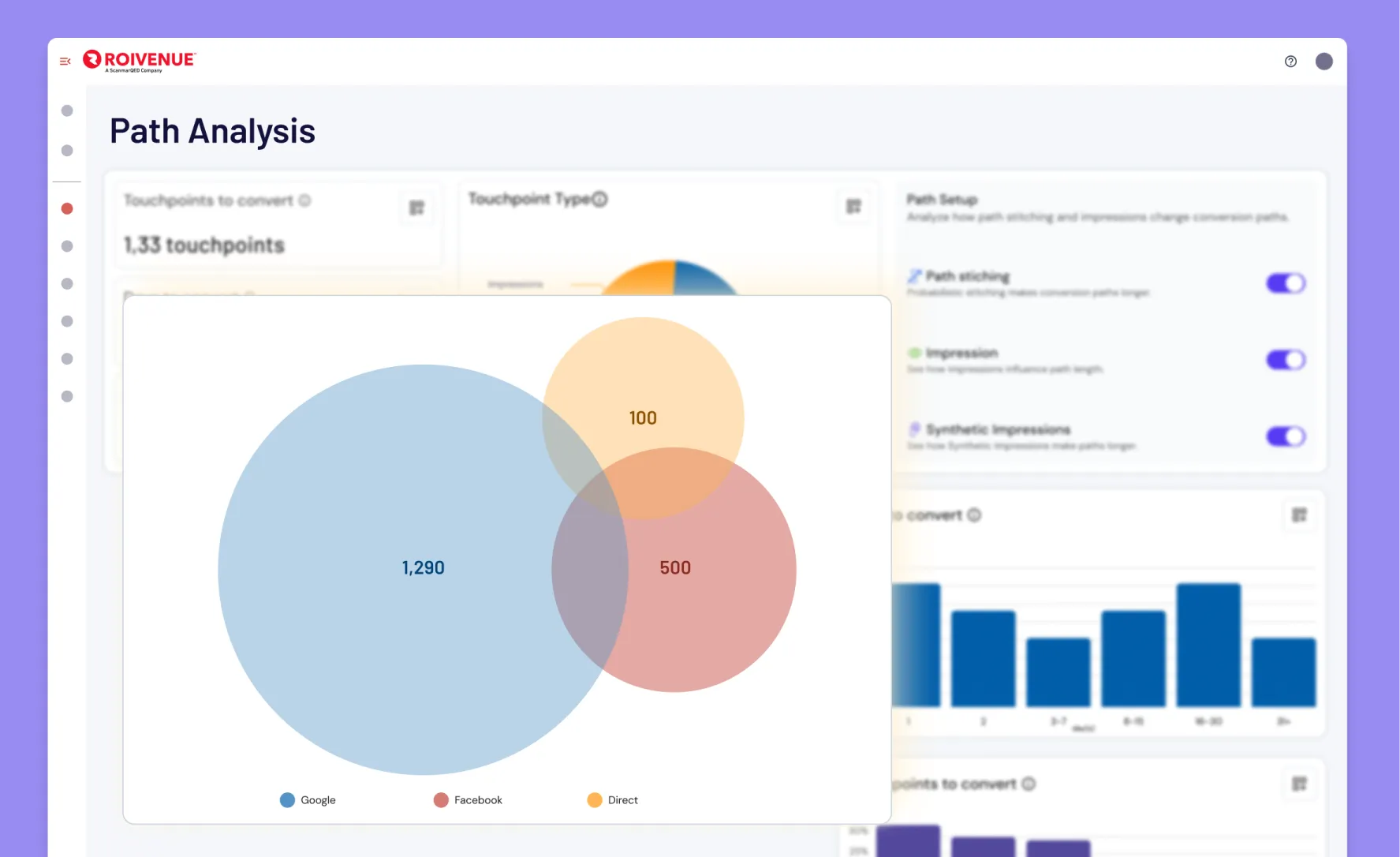1400x857 pixels.
Task: Open options icon on the blue bar chart card
Action: tap(1300, 515)
